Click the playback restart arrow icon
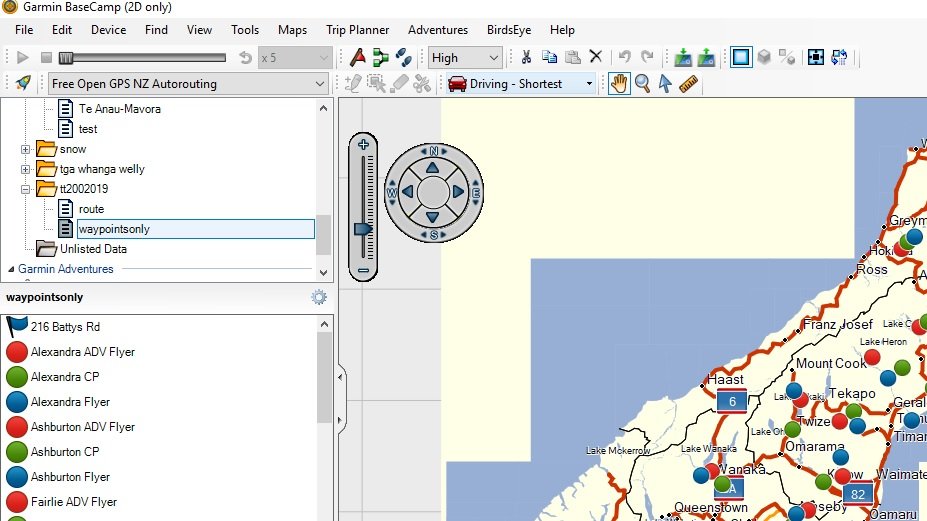927x521 pixels. coord(245,57)
